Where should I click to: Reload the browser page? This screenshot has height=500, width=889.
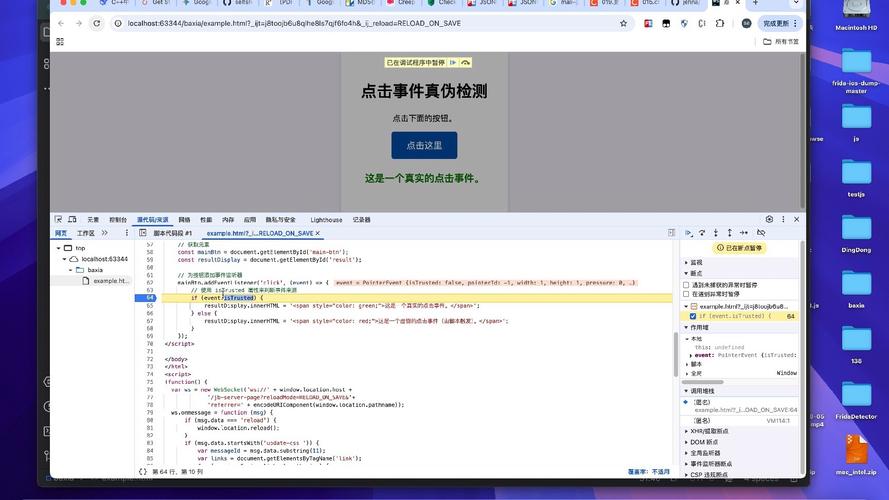(x=96, y=23)
